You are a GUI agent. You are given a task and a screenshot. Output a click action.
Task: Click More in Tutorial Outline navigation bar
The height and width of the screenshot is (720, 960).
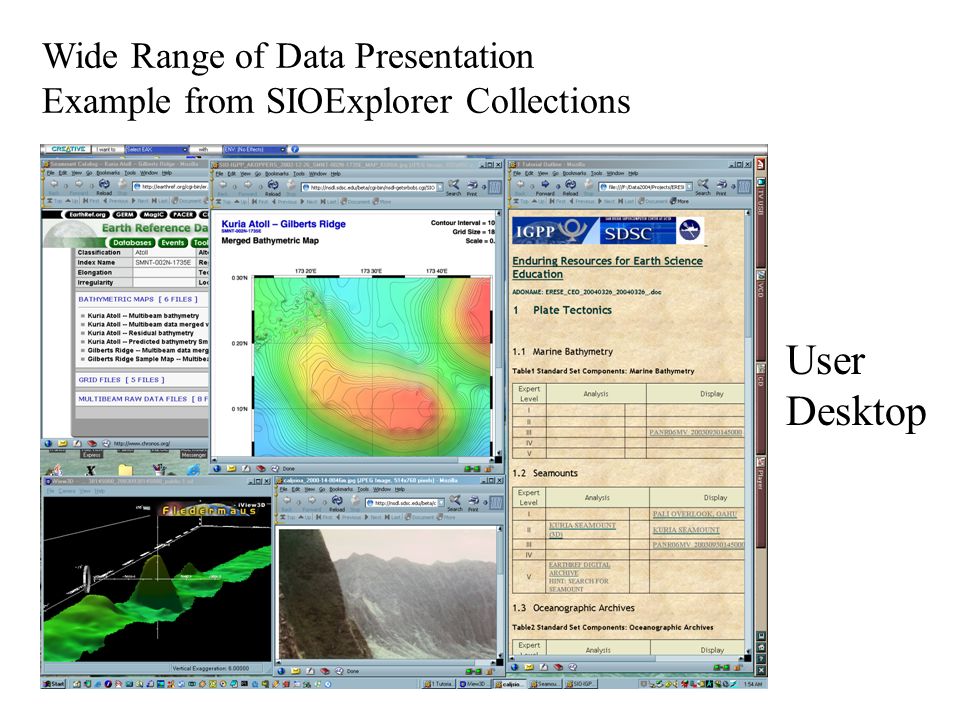click(x=679, y=200)
